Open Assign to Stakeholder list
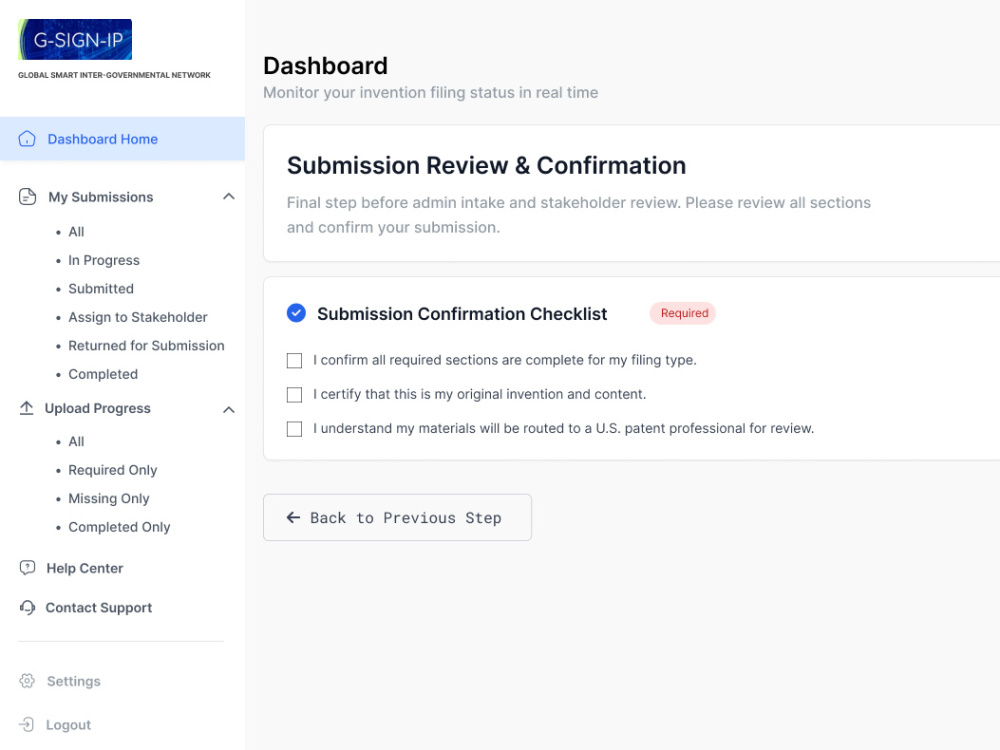1000x750 pixels. coord(138,317)
